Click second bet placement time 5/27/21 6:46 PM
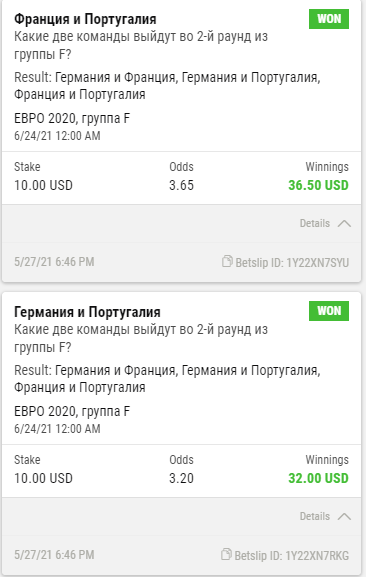 point(54,555)
